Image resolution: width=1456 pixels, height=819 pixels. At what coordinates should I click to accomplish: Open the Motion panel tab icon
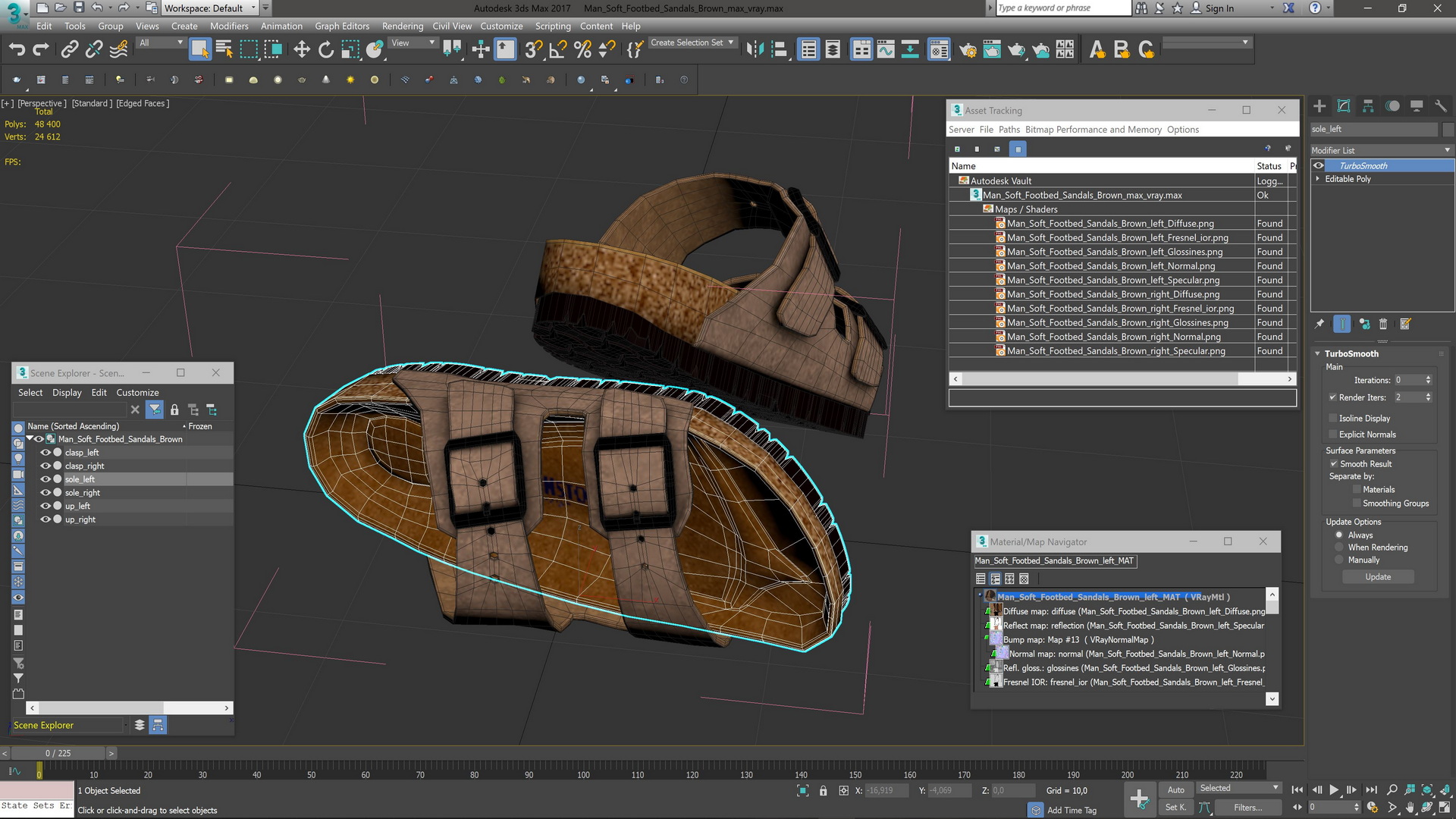tap(1392, 106)
